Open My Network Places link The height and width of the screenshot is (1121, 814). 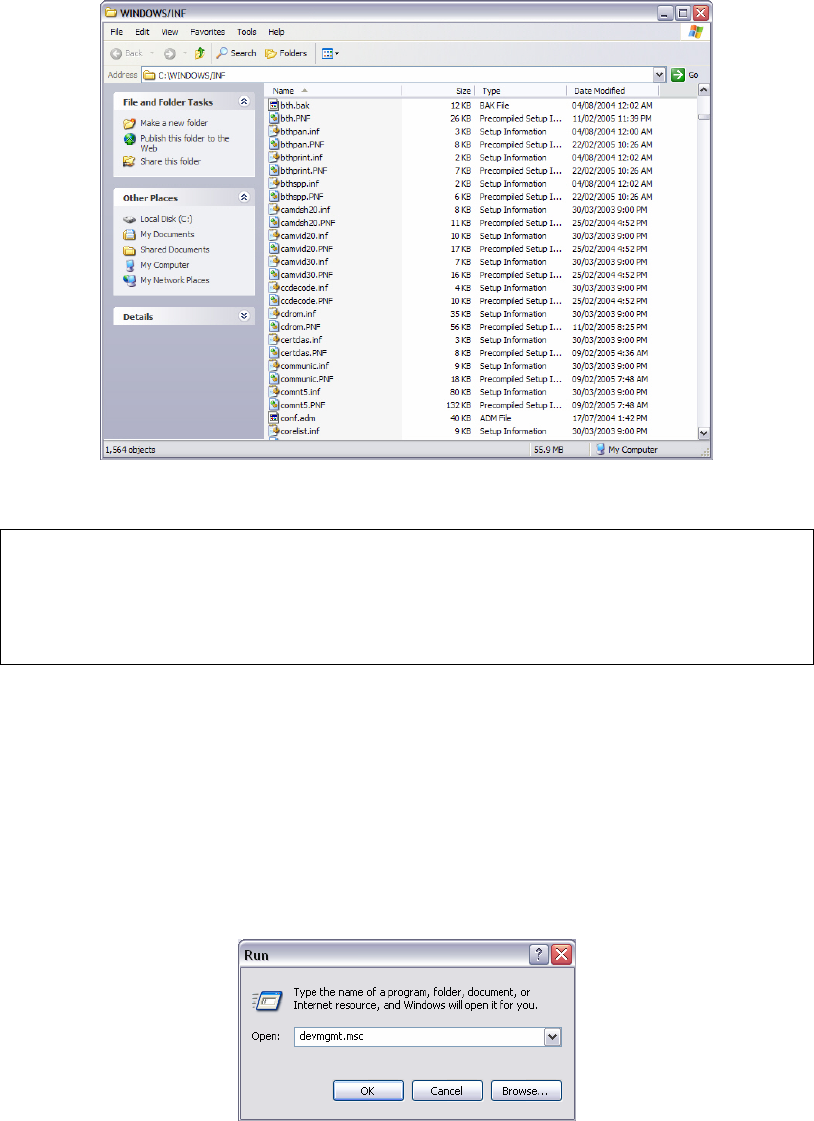click(174, 280)
